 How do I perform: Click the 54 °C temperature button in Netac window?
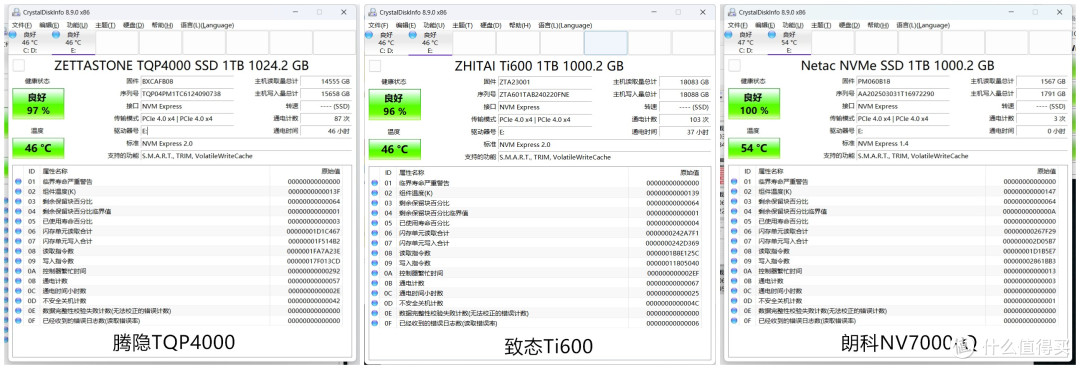point(754,147)
